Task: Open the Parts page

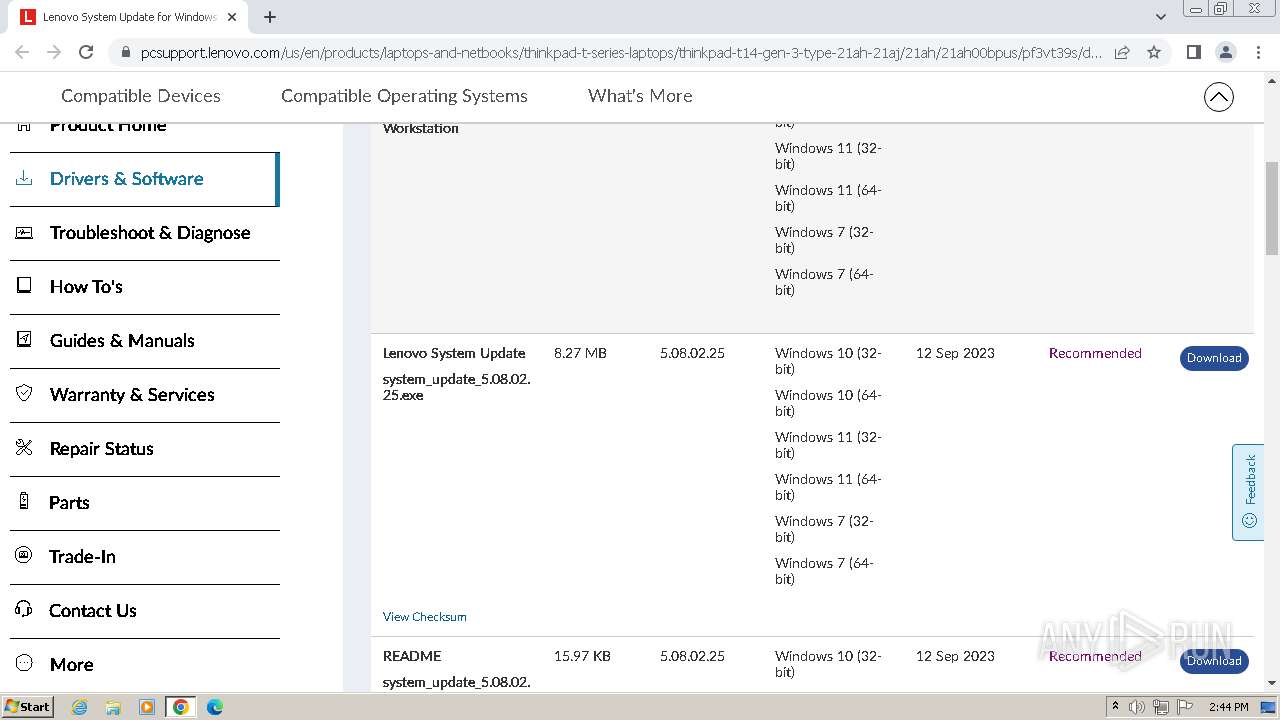Action: click(69, 503)
